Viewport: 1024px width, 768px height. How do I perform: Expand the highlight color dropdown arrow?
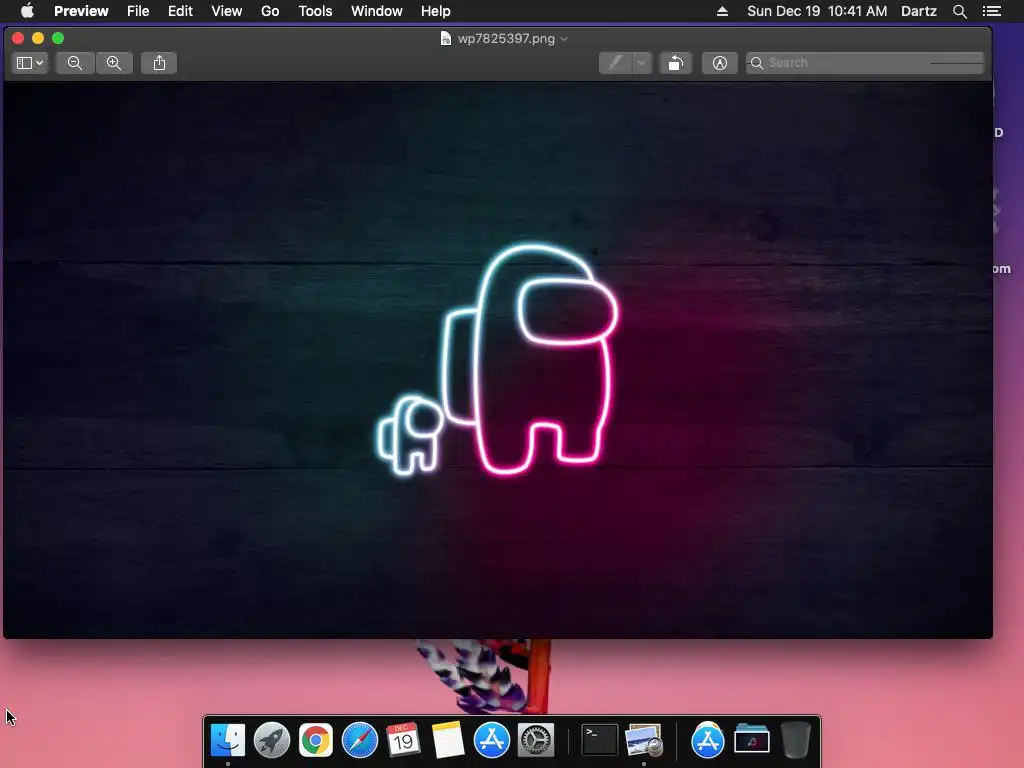click(642, 63)
